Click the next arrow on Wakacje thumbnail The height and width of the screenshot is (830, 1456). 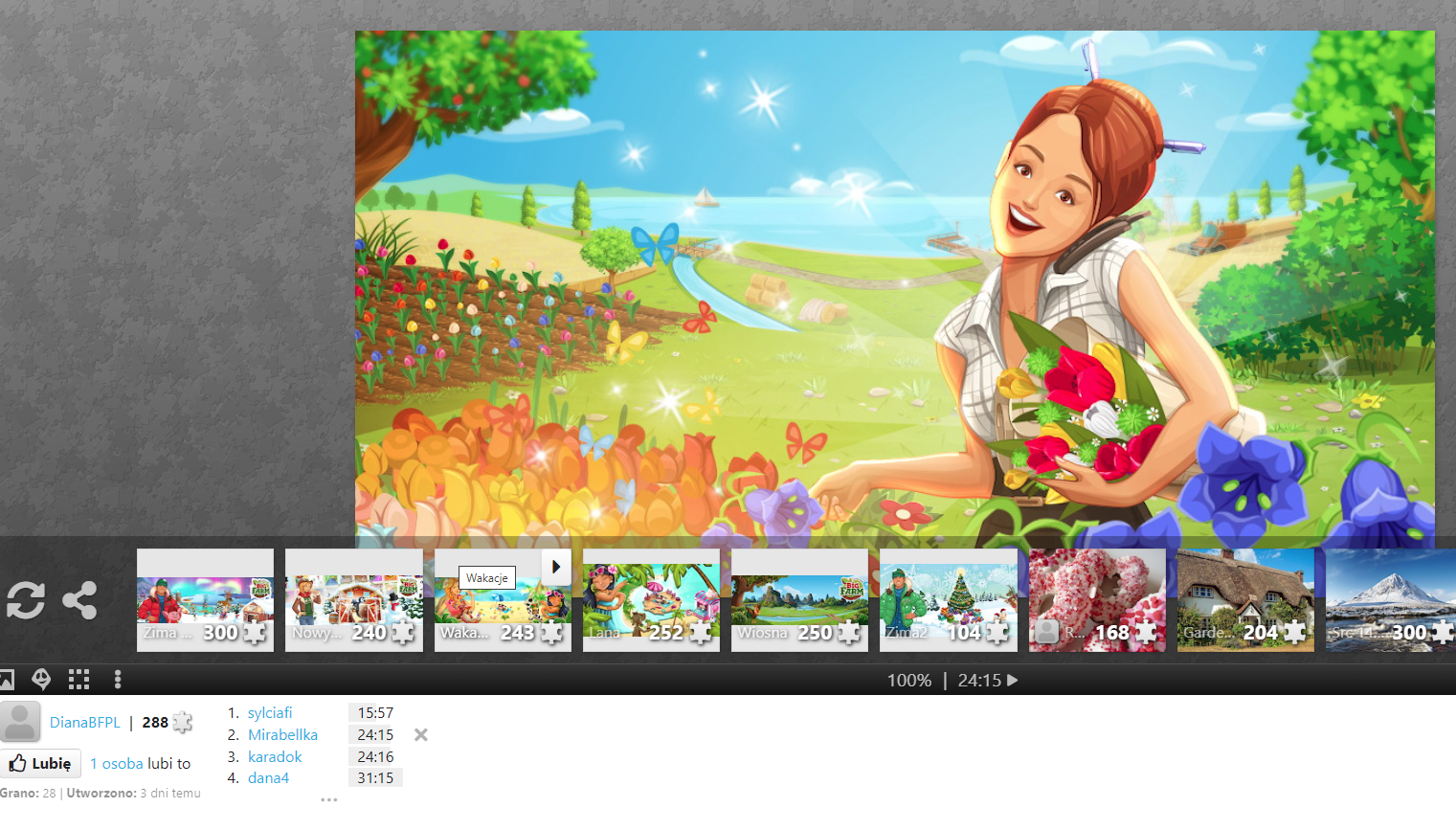point(556,567)
